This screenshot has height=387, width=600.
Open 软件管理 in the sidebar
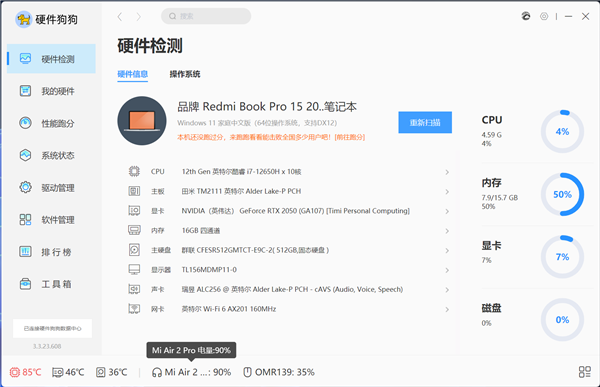(51, 220)
